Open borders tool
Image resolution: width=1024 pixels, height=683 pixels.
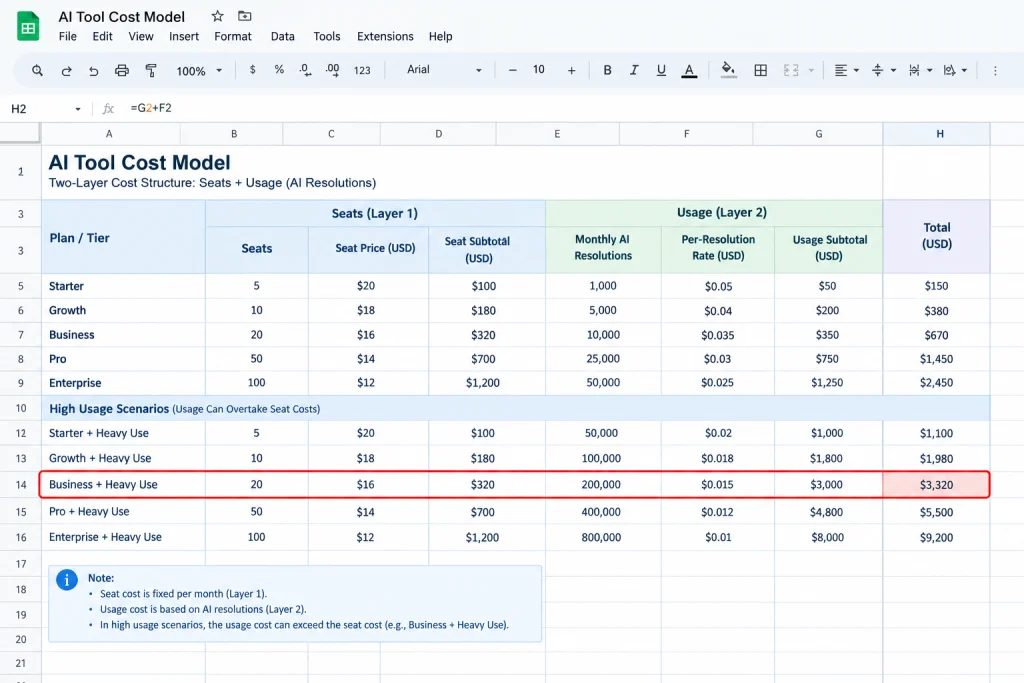pos(760,70)
